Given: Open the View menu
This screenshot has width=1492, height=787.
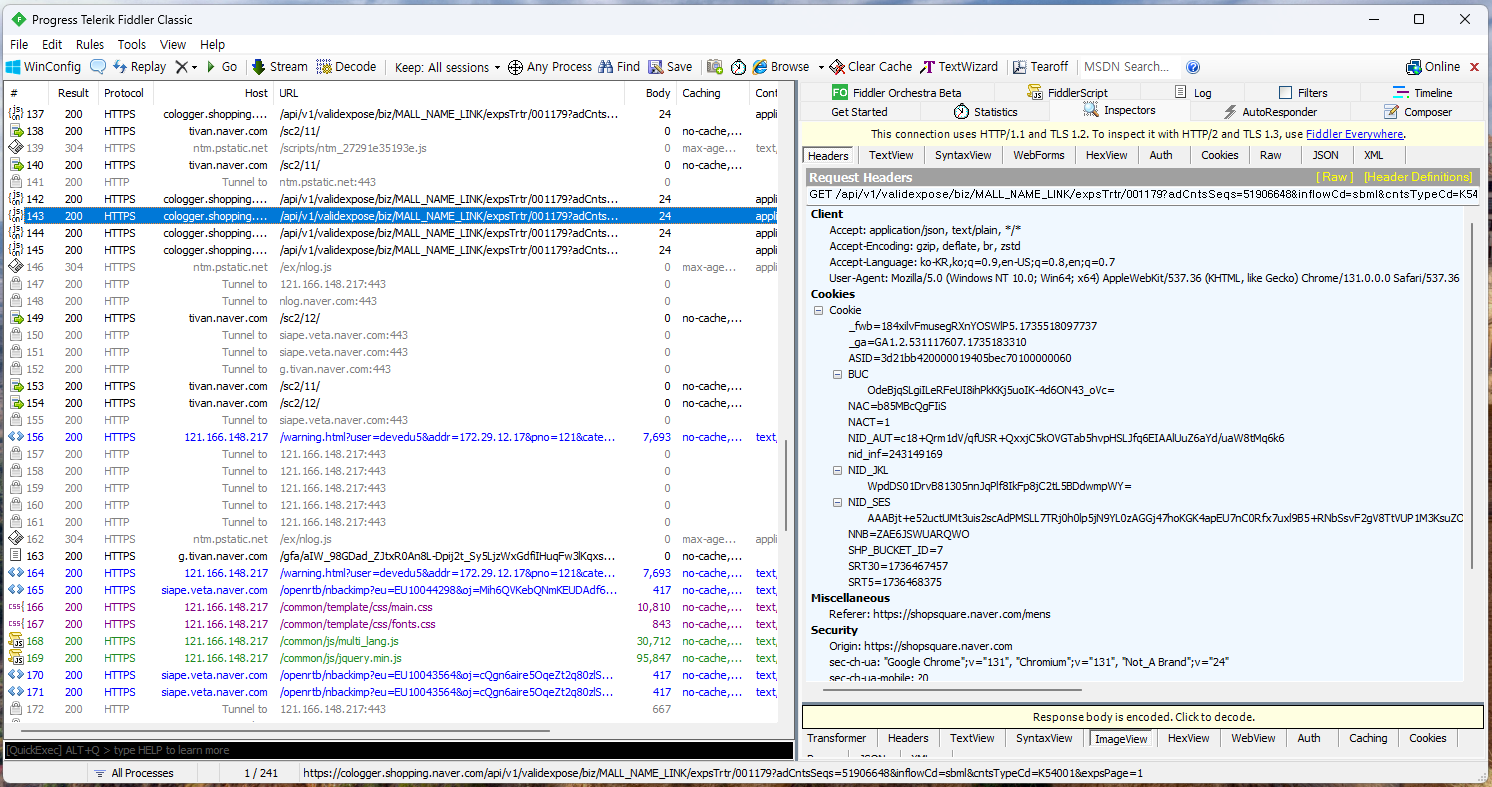Looking at the screenshot, I should [x=173, y=45].
